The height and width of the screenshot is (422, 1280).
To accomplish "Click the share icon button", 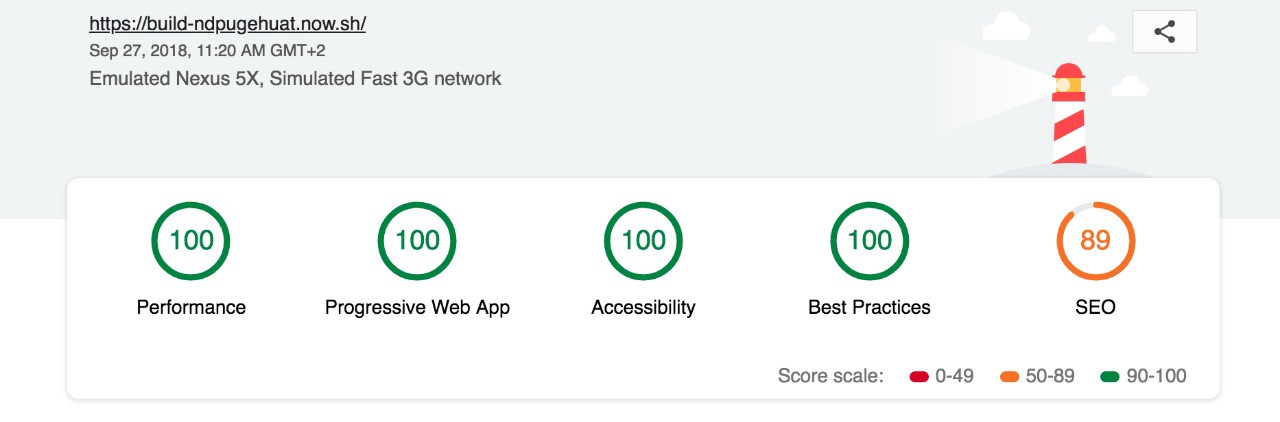I will pyautogui.click(x=1164, y=32).
